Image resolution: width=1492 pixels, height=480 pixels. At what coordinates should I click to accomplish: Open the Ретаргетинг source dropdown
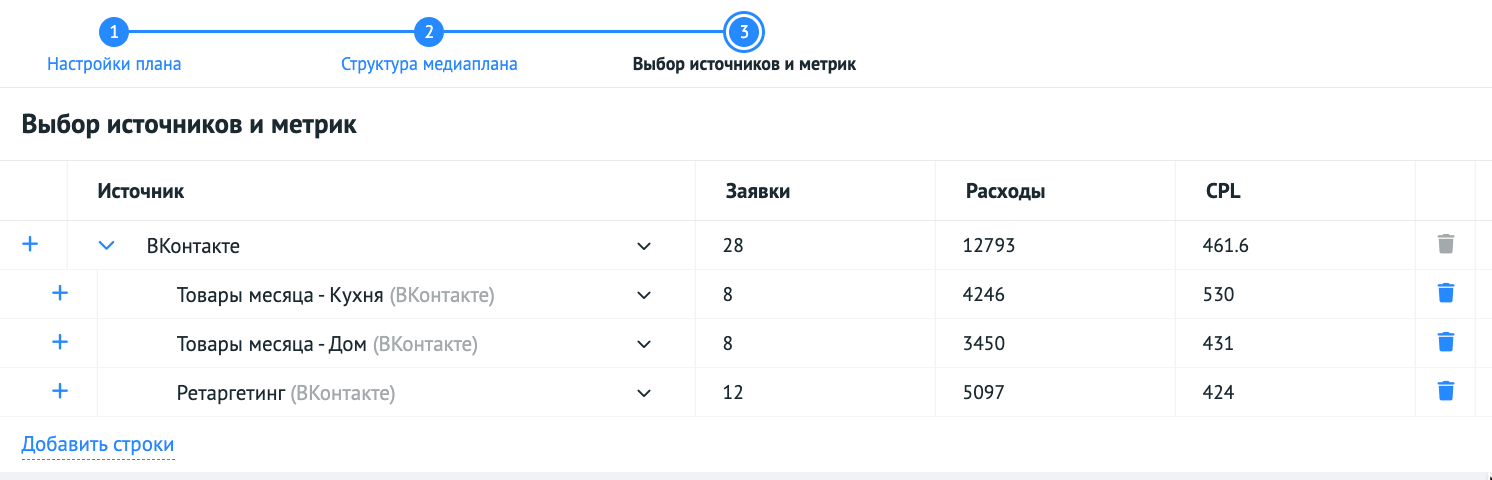pyautogui.click(x=644, y=393)
